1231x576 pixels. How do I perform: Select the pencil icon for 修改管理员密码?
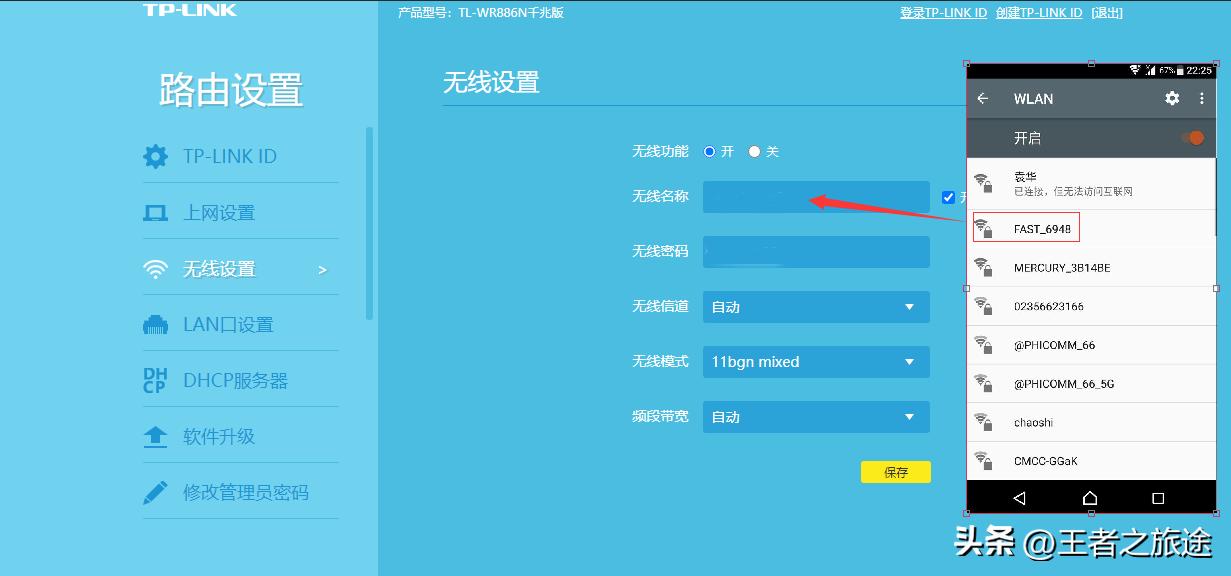pos(156,491)
